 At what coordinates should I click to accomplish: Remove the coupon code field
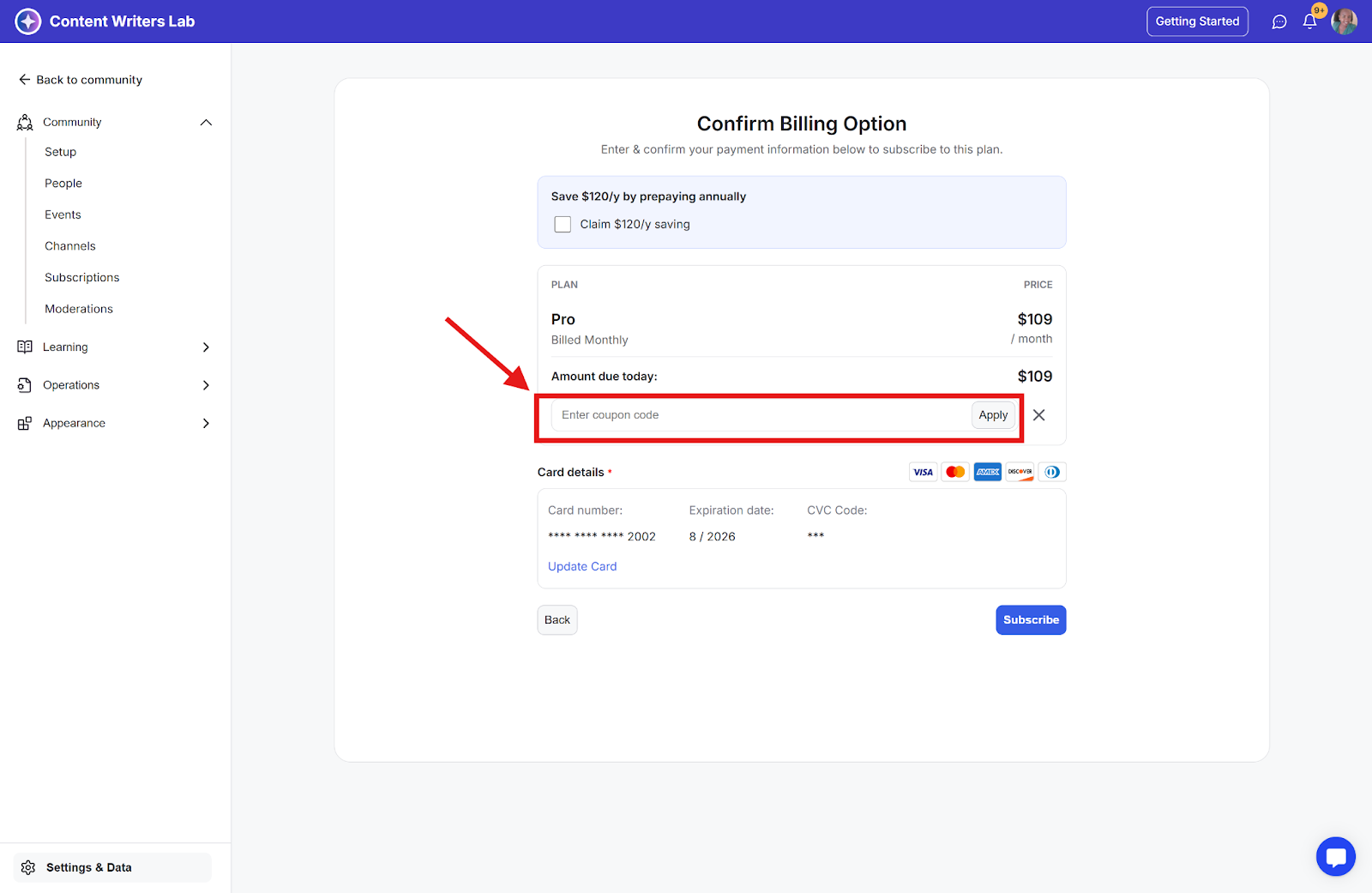point(1038,415)
